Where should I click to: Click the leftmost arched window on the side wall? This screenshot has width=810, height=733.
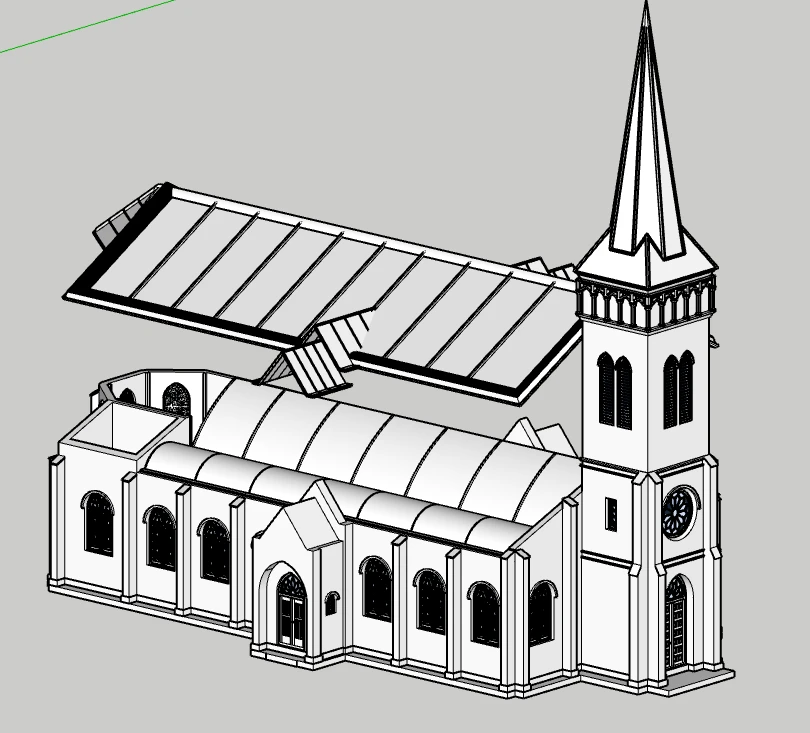click(x=99, y=523)
